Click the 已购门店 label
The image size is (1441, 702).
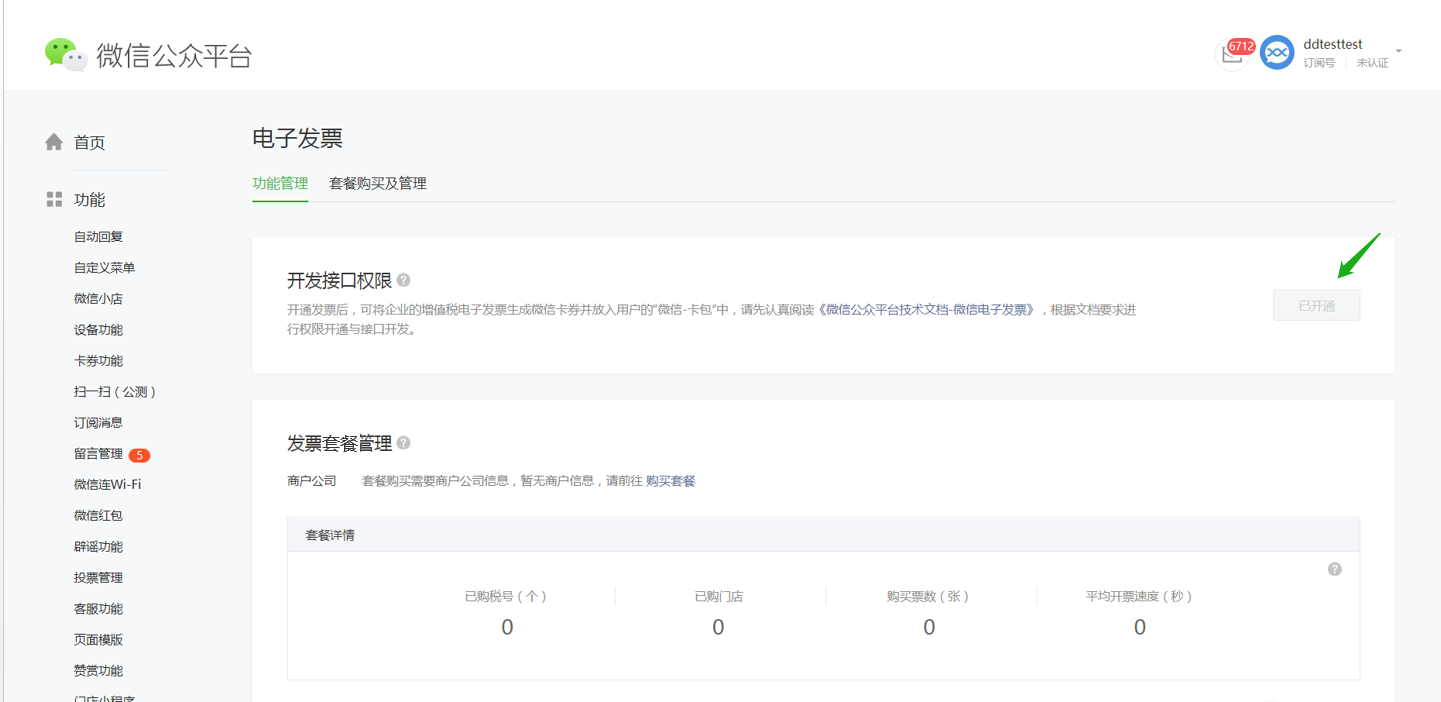[x=718, y=596]
